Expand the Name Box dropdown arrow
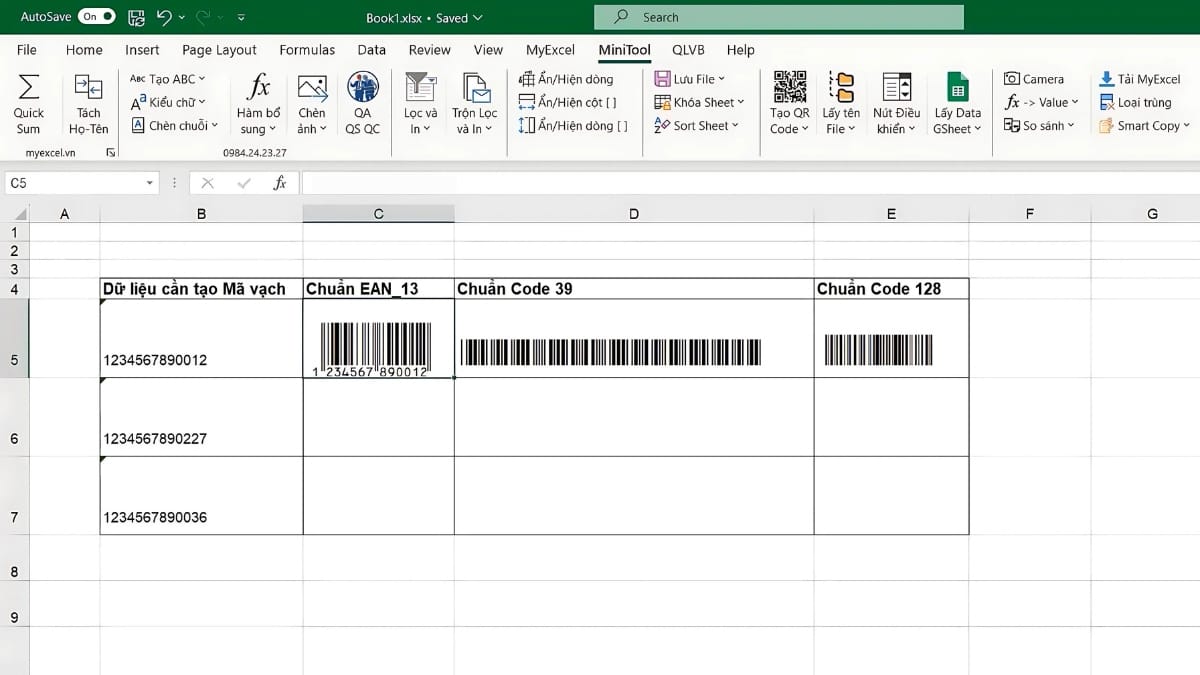 150,183
